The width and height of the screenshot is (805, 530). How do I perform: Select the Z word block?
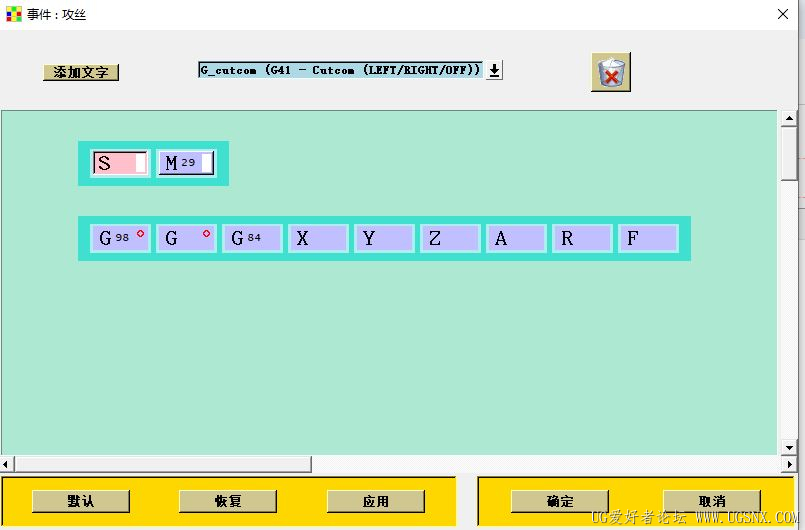[x=450, y=238]
